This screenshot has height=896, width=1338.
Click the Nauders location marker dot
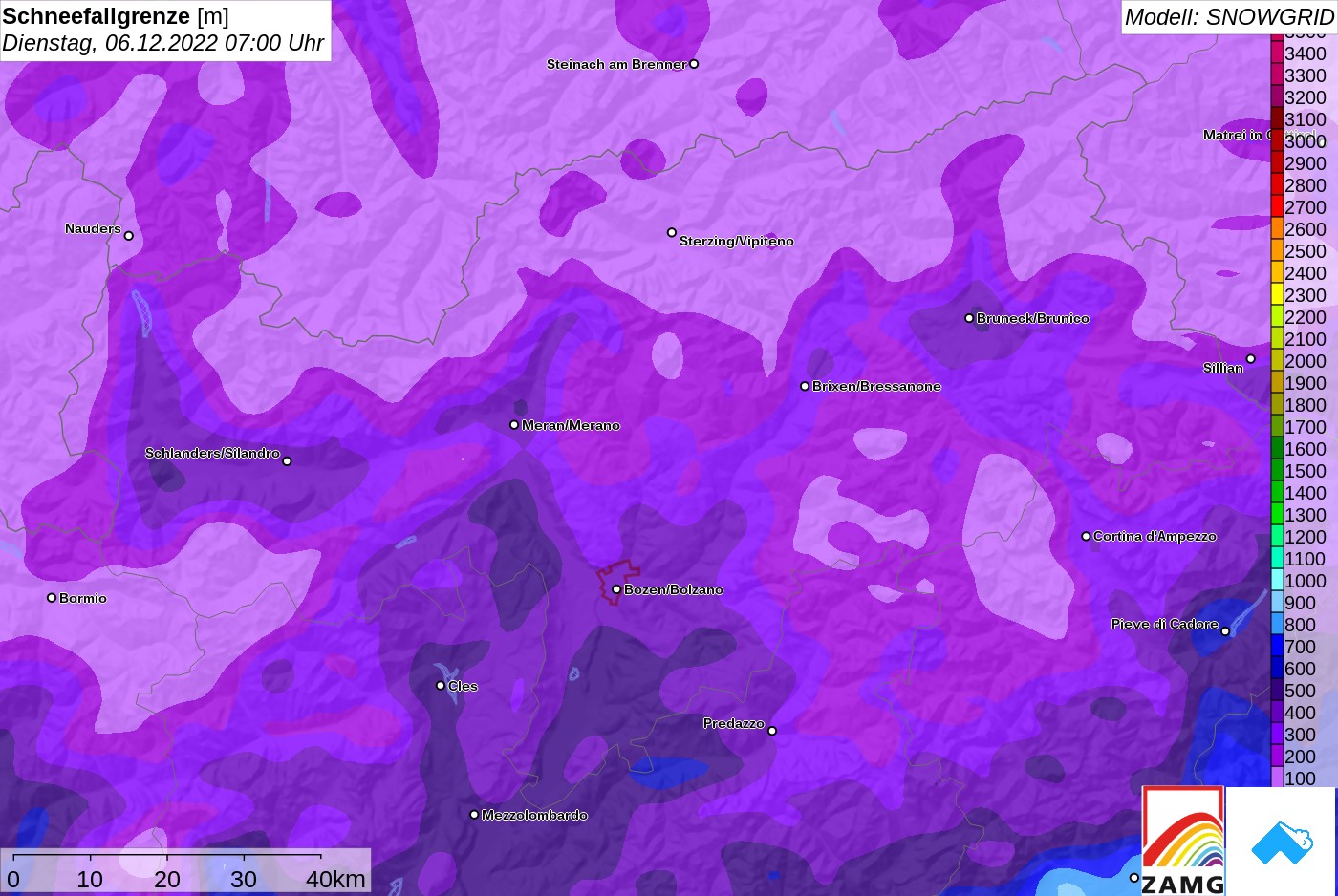coord(129,236)
